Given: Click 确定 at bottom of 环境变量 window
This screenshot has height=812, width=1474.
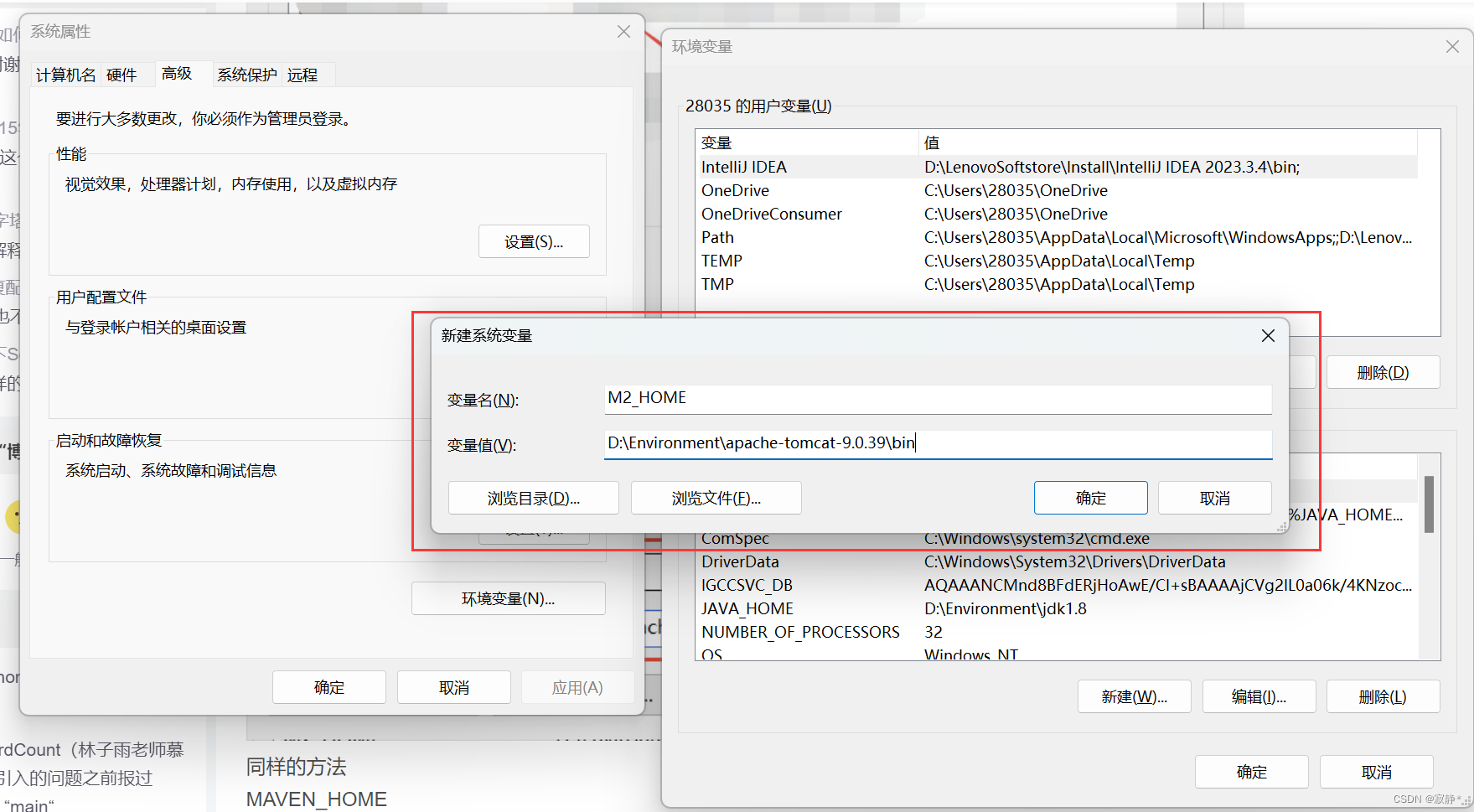Looking at the screenshot, I should (x=1252, y=772).
